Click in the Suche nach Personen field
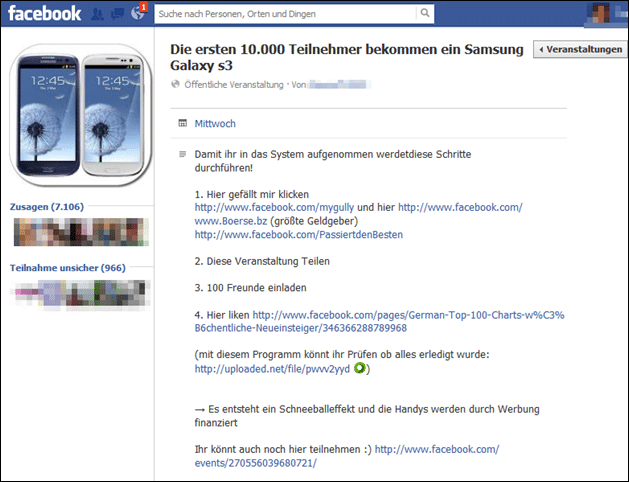Screen dimensions: 629x482 pos(285,14)
